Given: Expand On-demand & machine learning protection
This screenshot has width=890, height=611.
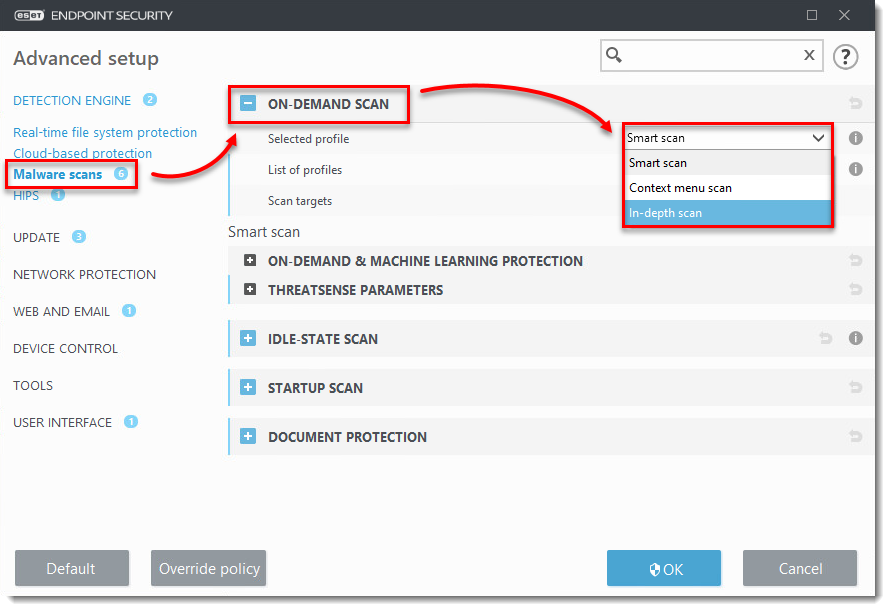Looking at the screenshot, I should [x=250, y=260].
